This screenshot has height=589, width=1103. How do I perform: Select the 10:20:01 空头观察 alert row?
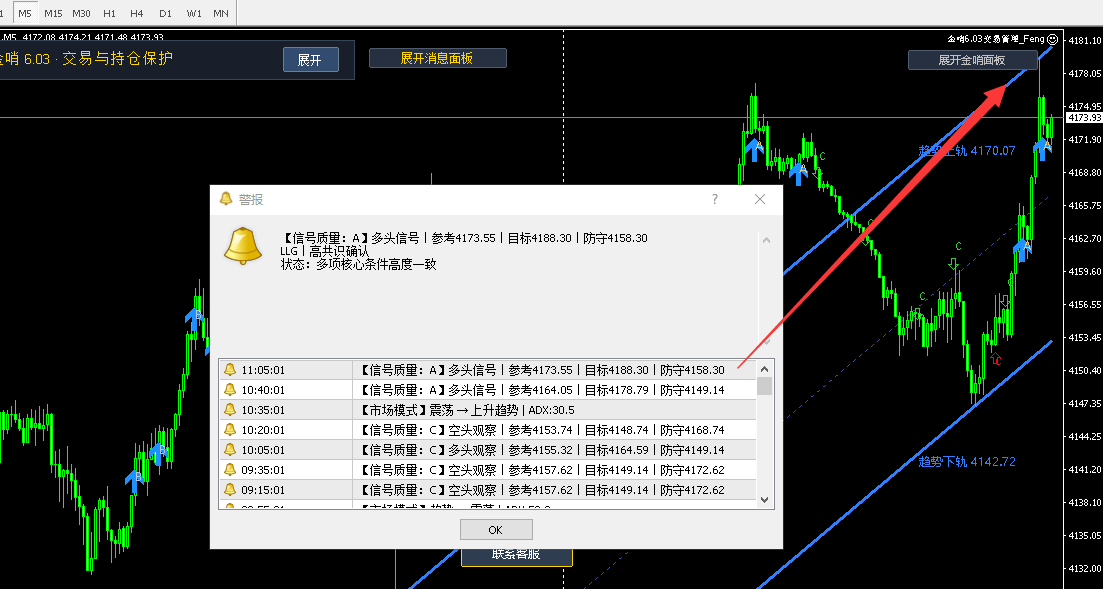point(487,430)
